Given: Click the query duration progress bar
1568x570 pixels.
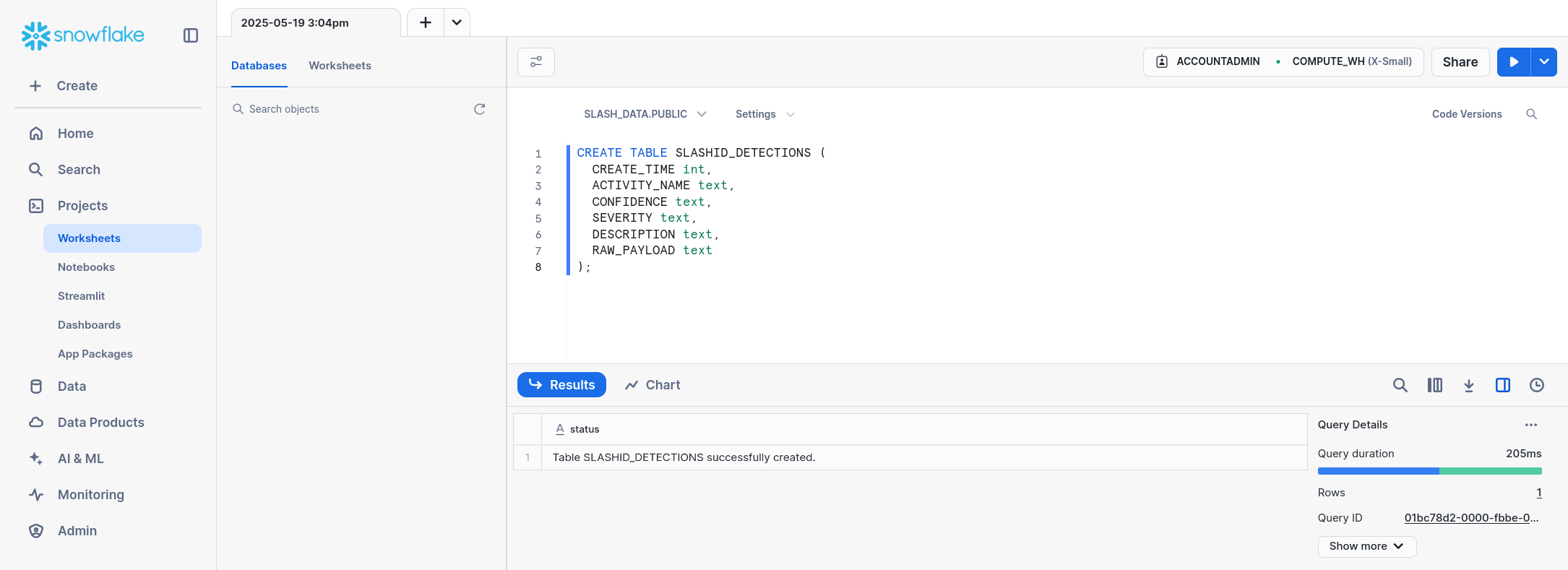Looking at the screenshot, I should click(1429, 471).
